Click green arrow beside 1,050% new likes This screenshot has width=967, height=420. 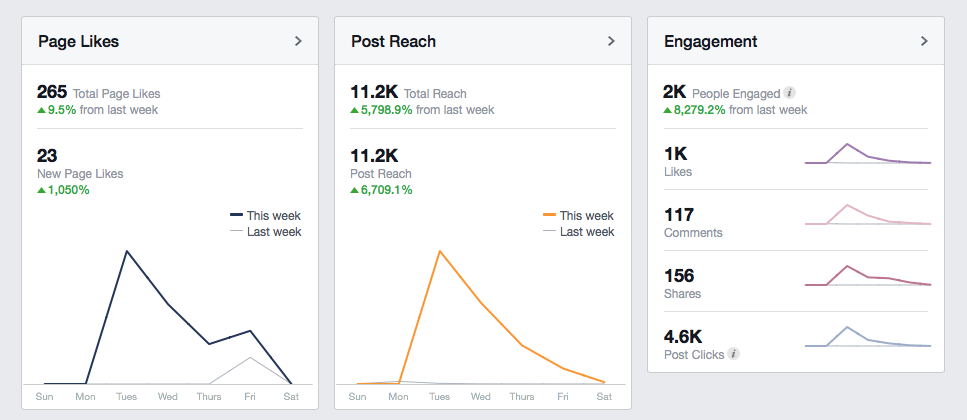[41, 190]
